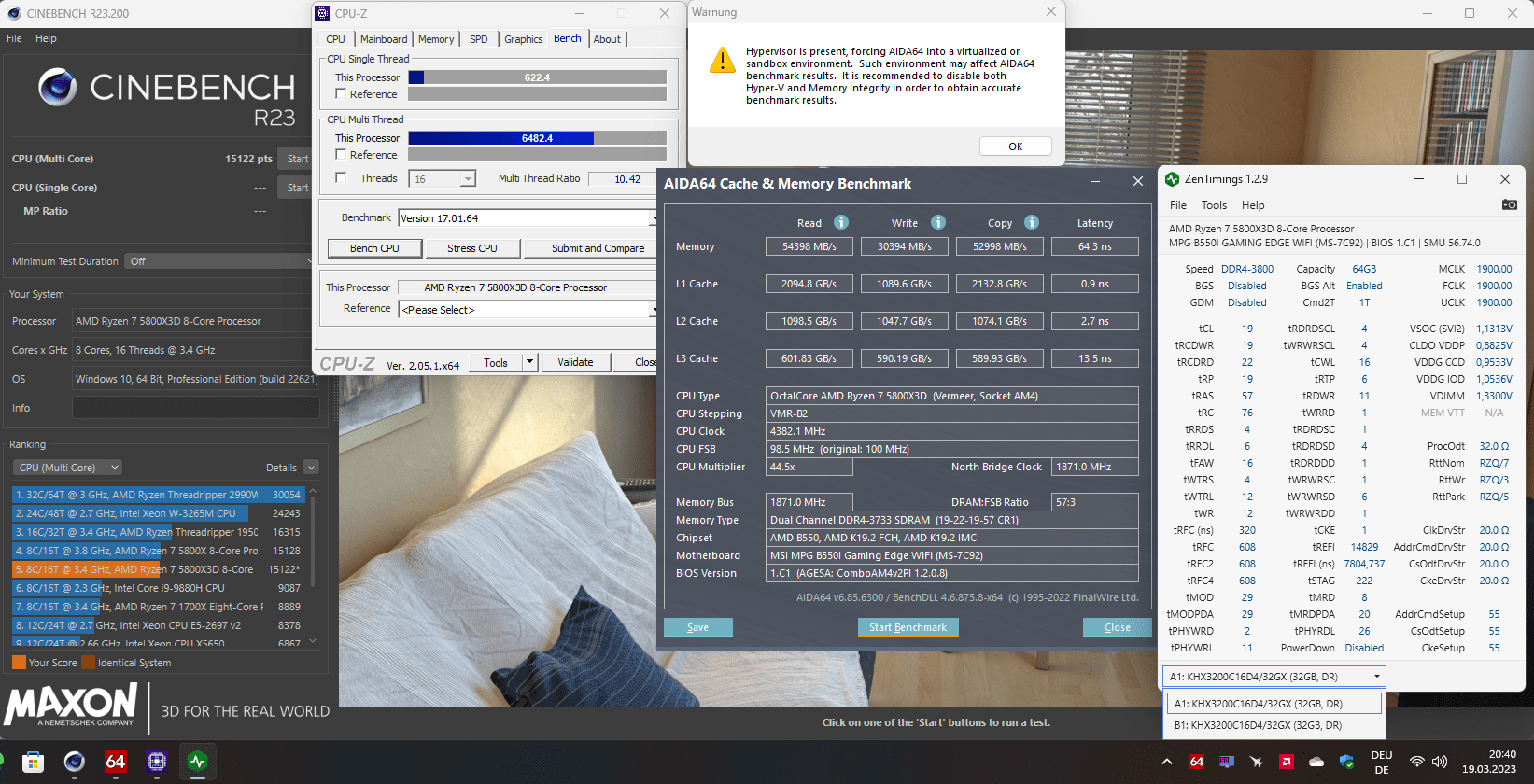Screen dimensions: 1534x784
Task: Start the CPU (Single Core) test
Action: pos(297,188)
